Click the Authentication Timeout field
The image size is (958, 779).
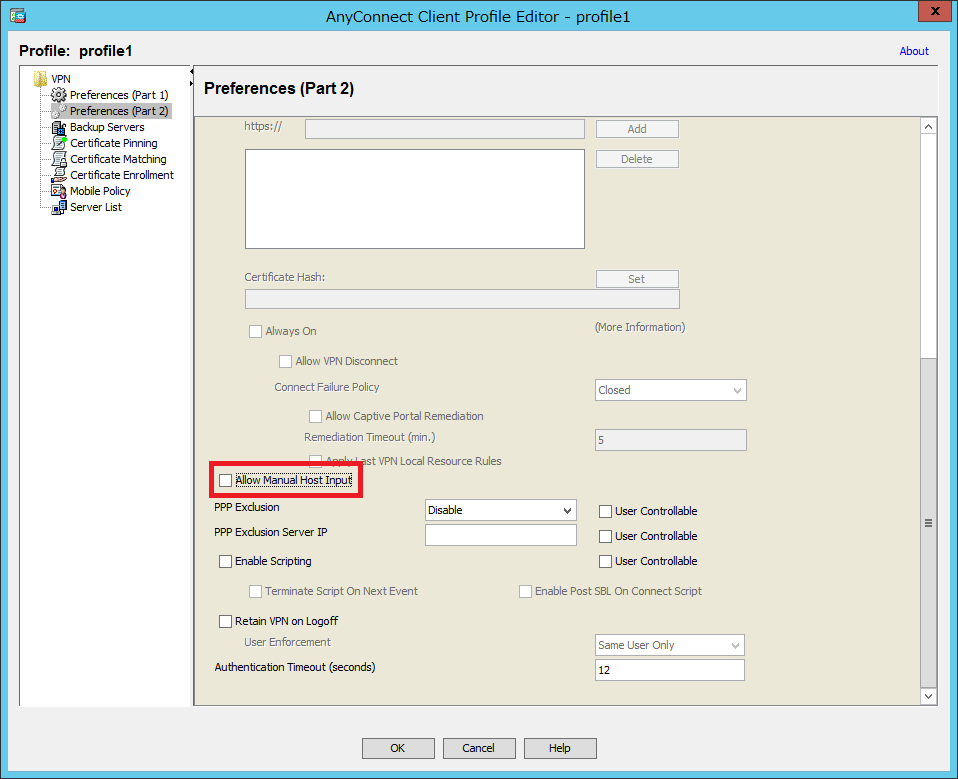point(670,670)
